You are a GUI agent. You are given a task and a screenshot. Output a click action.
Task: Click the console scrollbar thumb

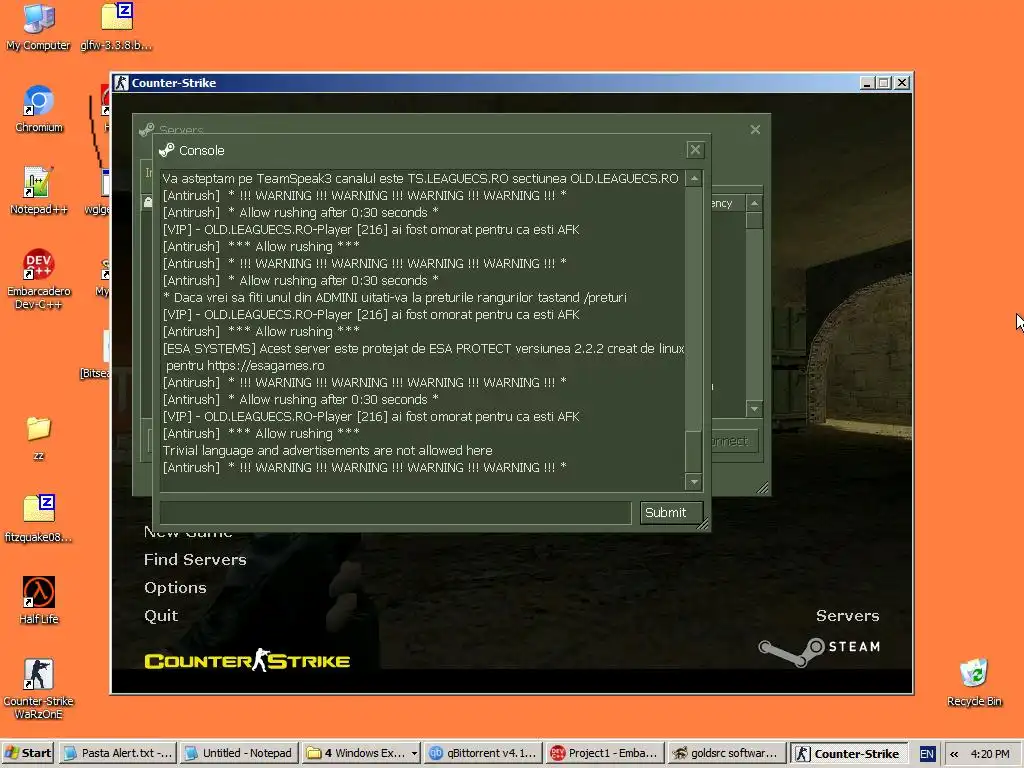point(694,451)
